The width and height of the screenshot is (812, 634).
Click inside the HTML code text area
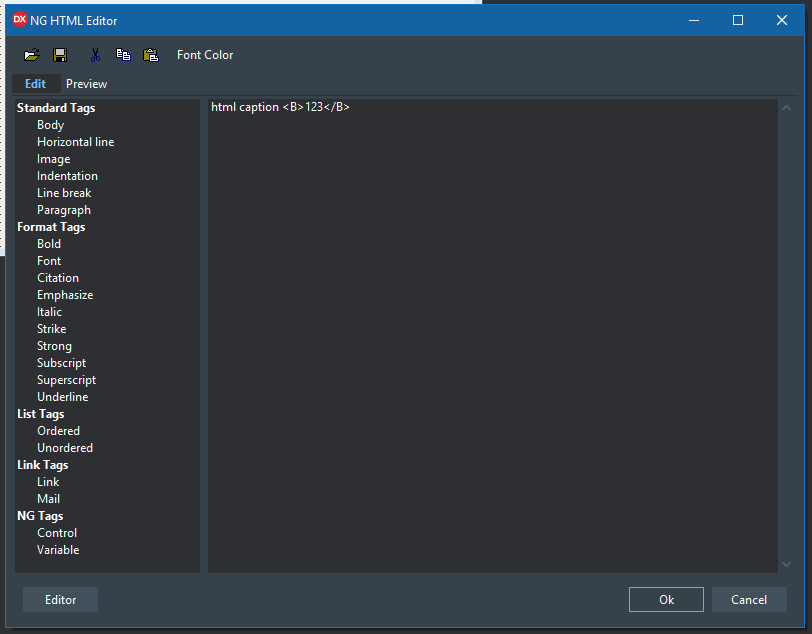point(490,330)
